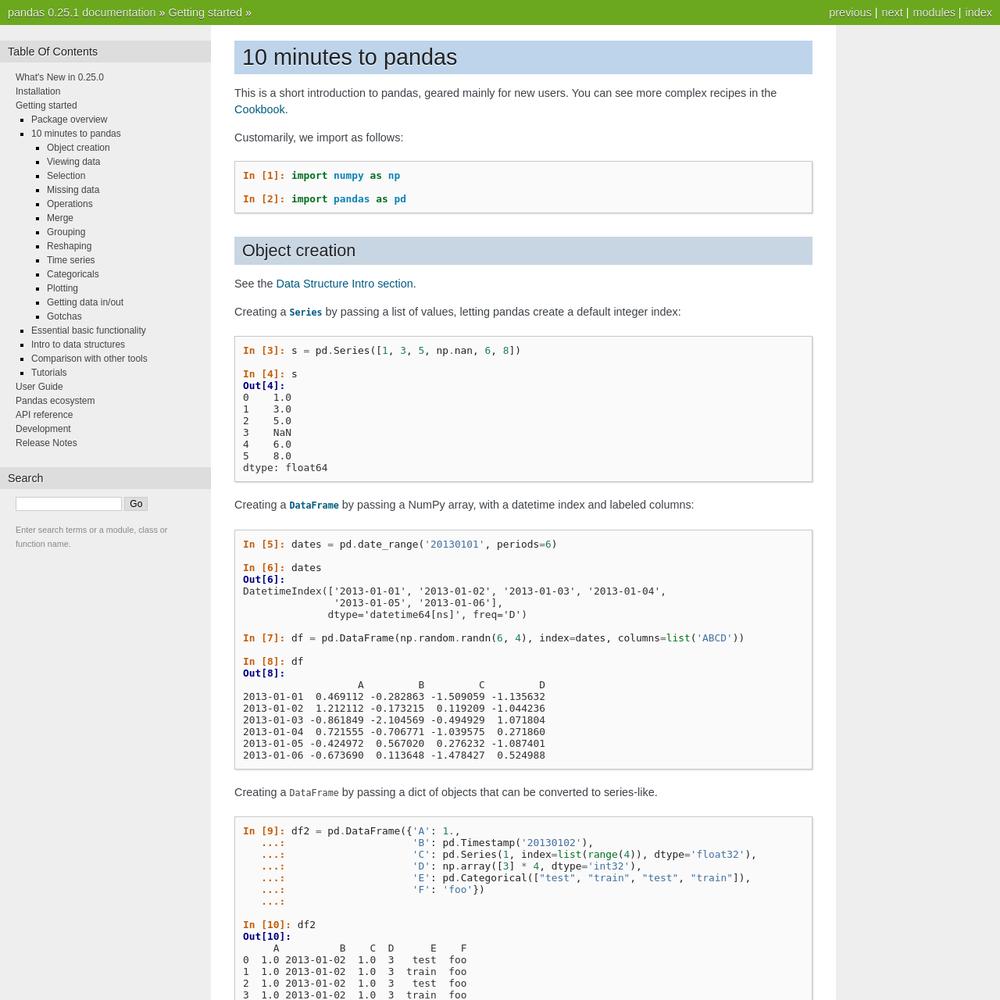Jump to Getting data in/out section

(85, 302)
